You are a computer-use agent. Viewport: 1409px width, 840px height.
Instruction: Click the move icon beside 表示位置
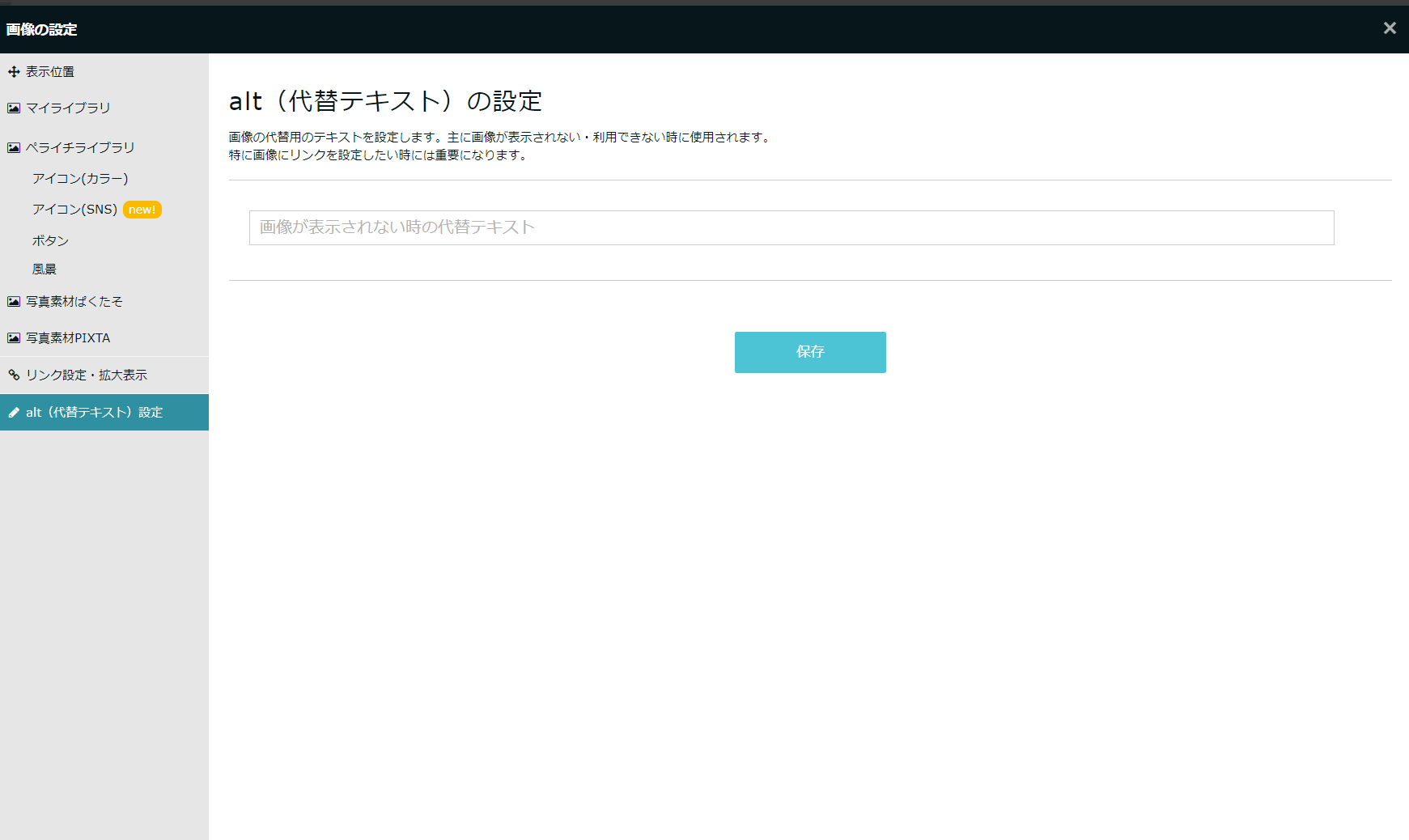(x=14, y=72)
